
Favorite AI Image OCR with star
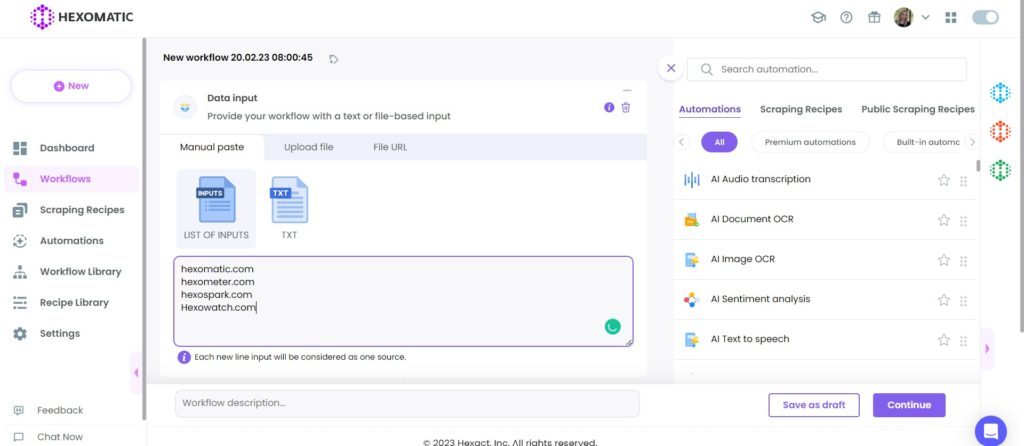pyautogui.click(x=944, y=260)
